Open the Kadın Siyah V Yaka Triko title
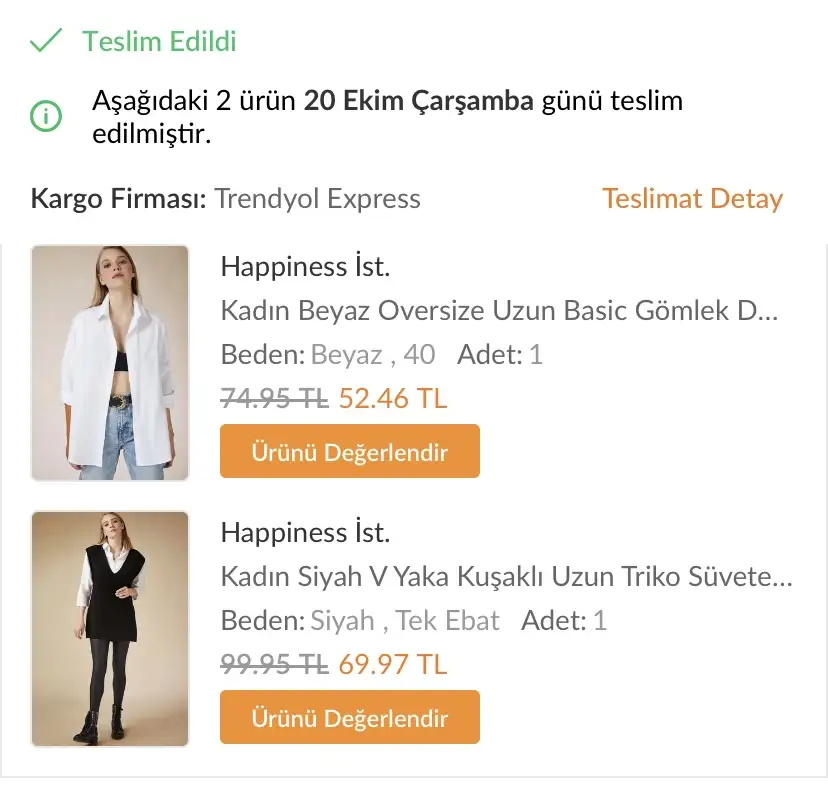Screen dimensions: 828x800 506,577
